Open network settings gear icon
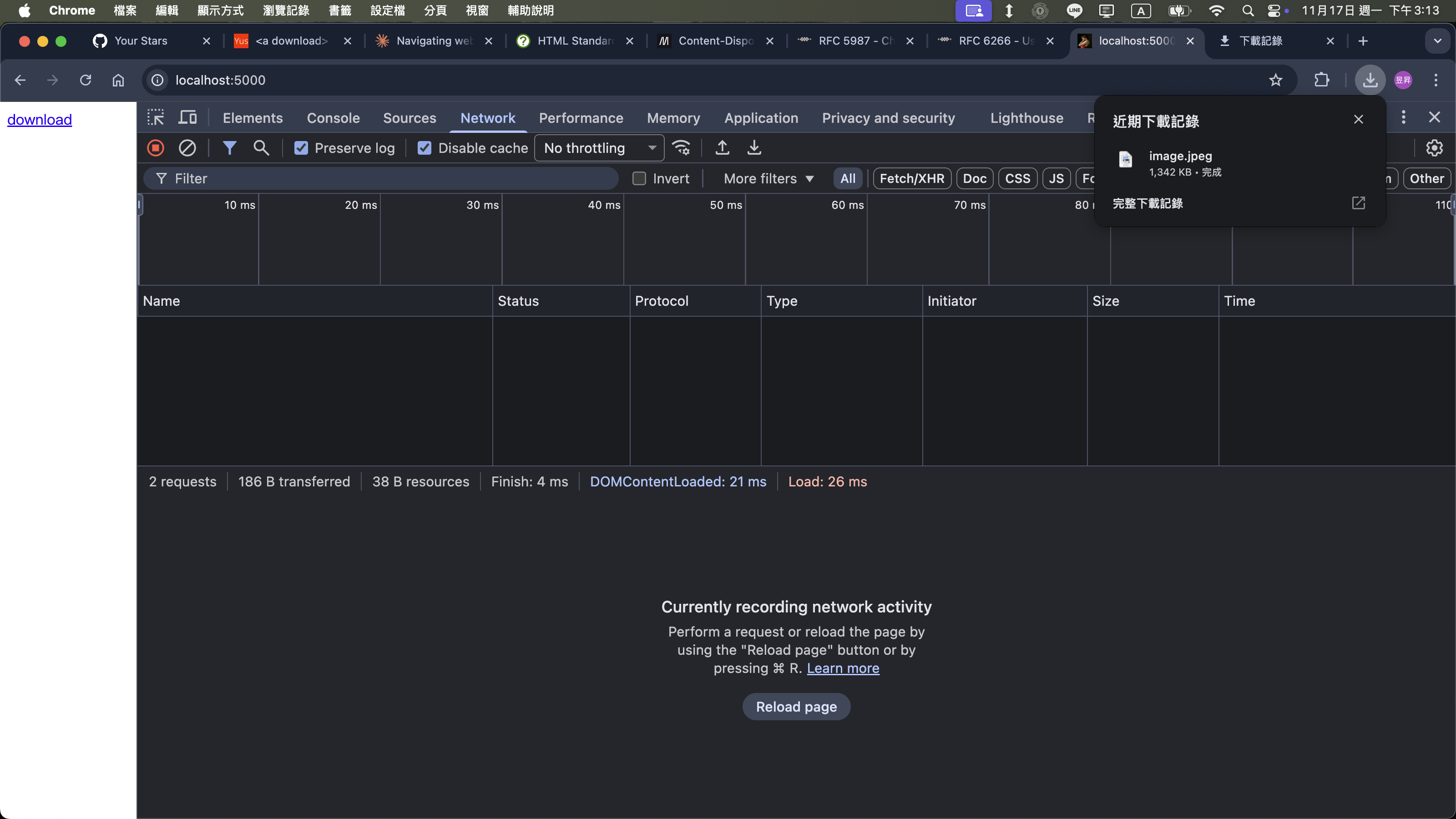Screen dimensions: 1456x819 pos(1434,148)
